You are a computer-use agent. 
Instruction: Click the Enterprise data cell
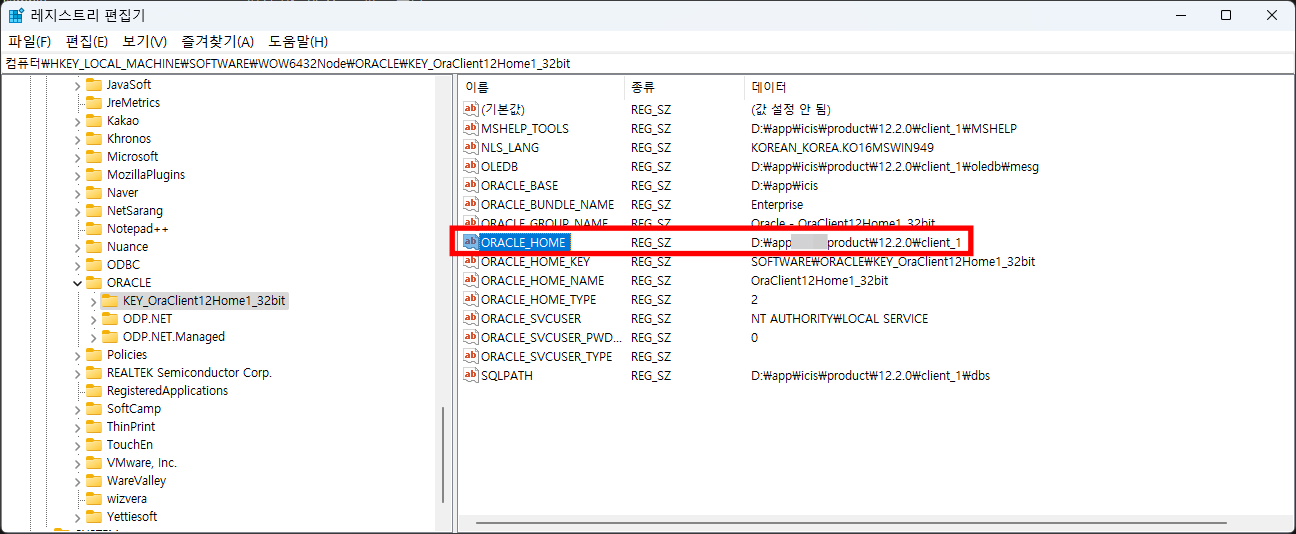777,204
